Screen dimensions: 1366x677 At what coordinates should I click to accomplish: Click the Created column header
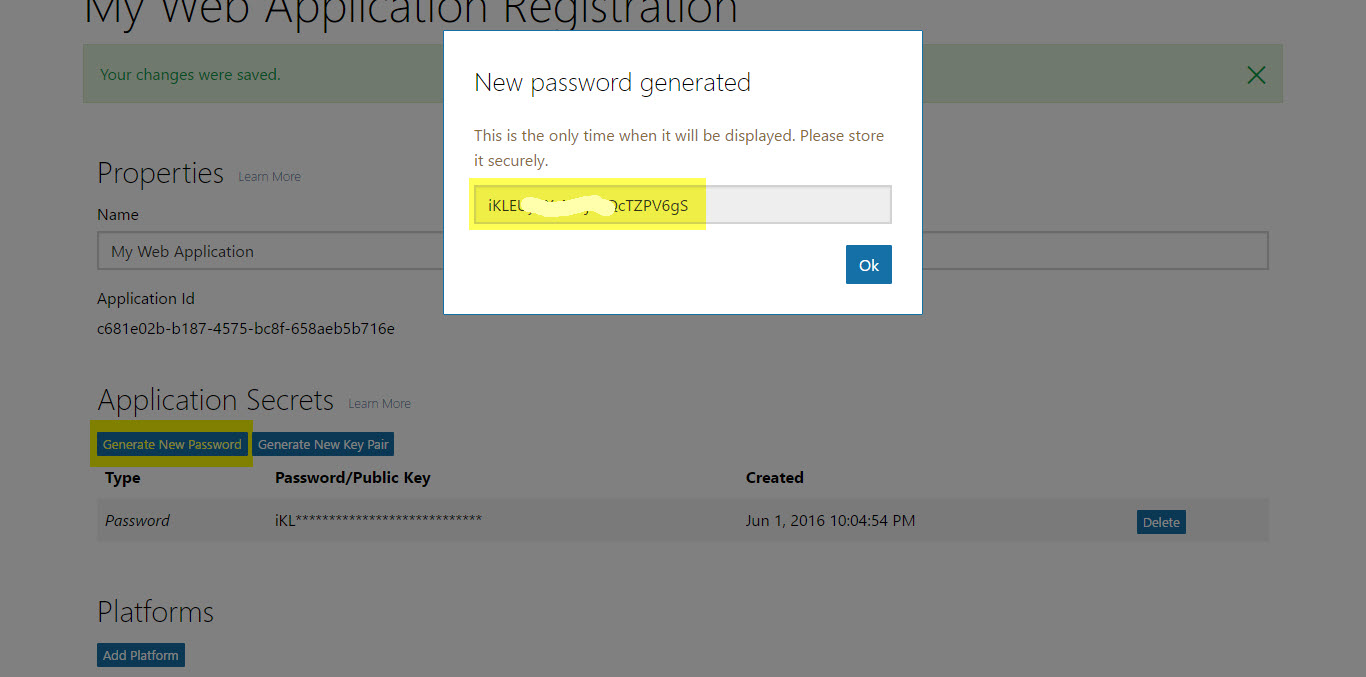(x=774, y=478)
